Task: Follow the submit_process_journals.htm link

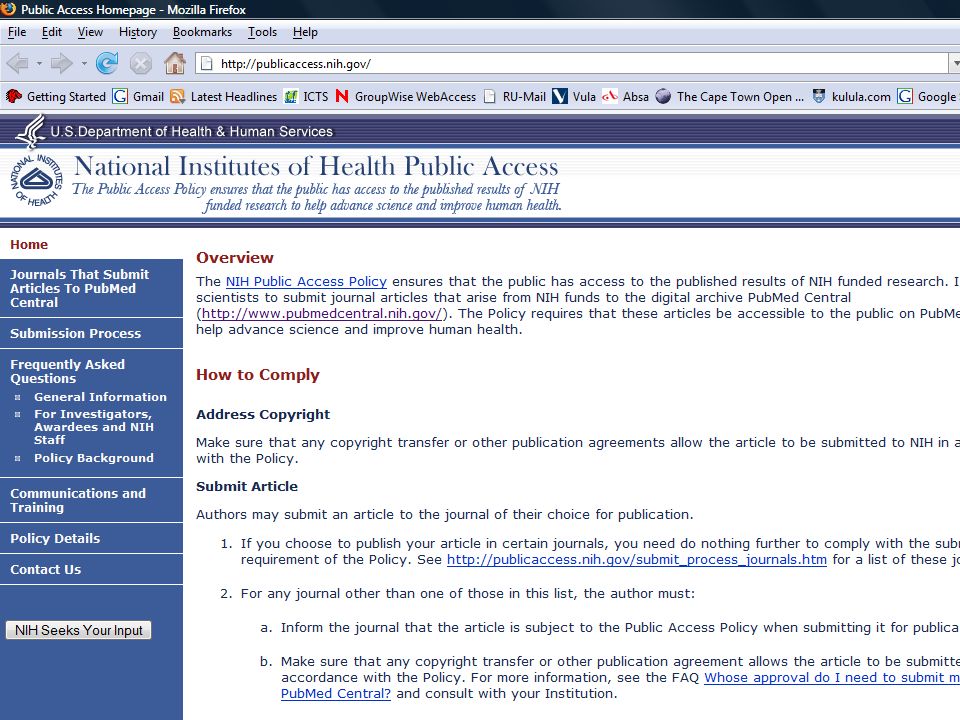Action: point(637,560)
